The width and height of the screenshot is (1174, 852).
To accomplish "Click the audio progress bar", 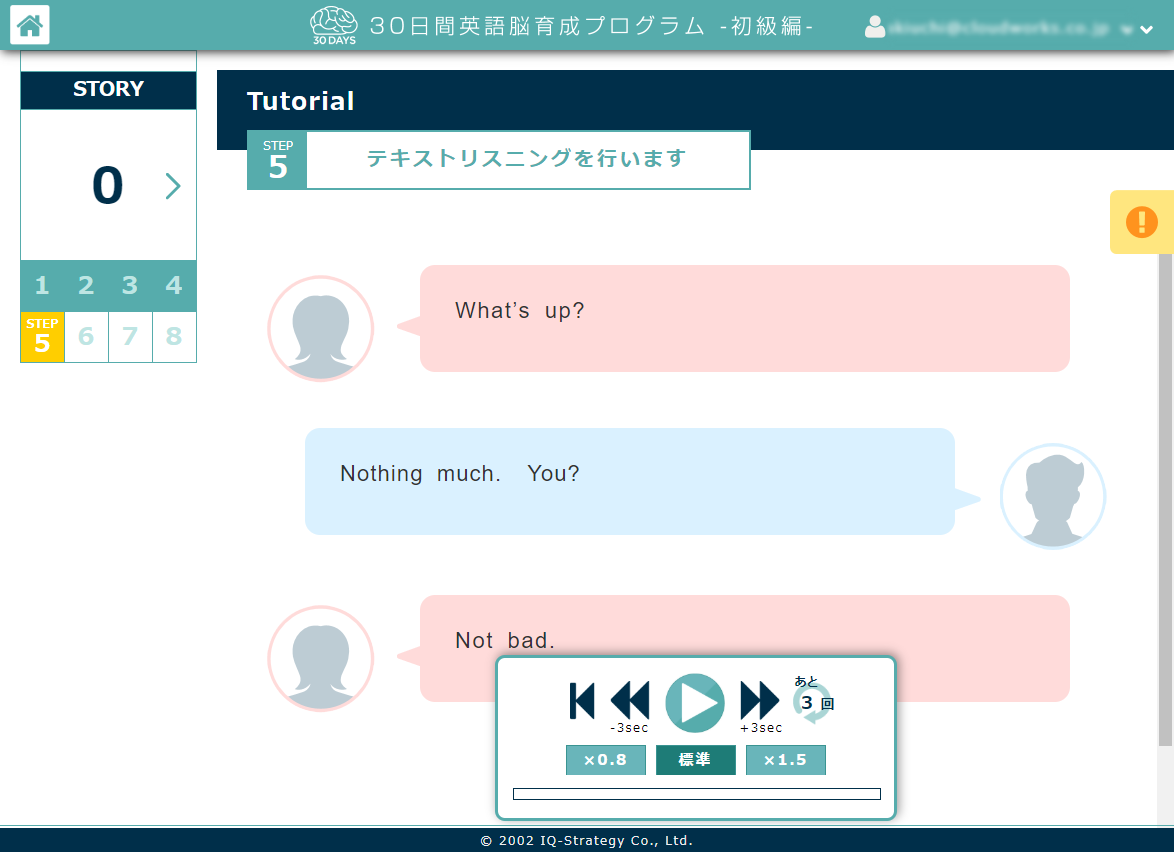I will point(696,793).
